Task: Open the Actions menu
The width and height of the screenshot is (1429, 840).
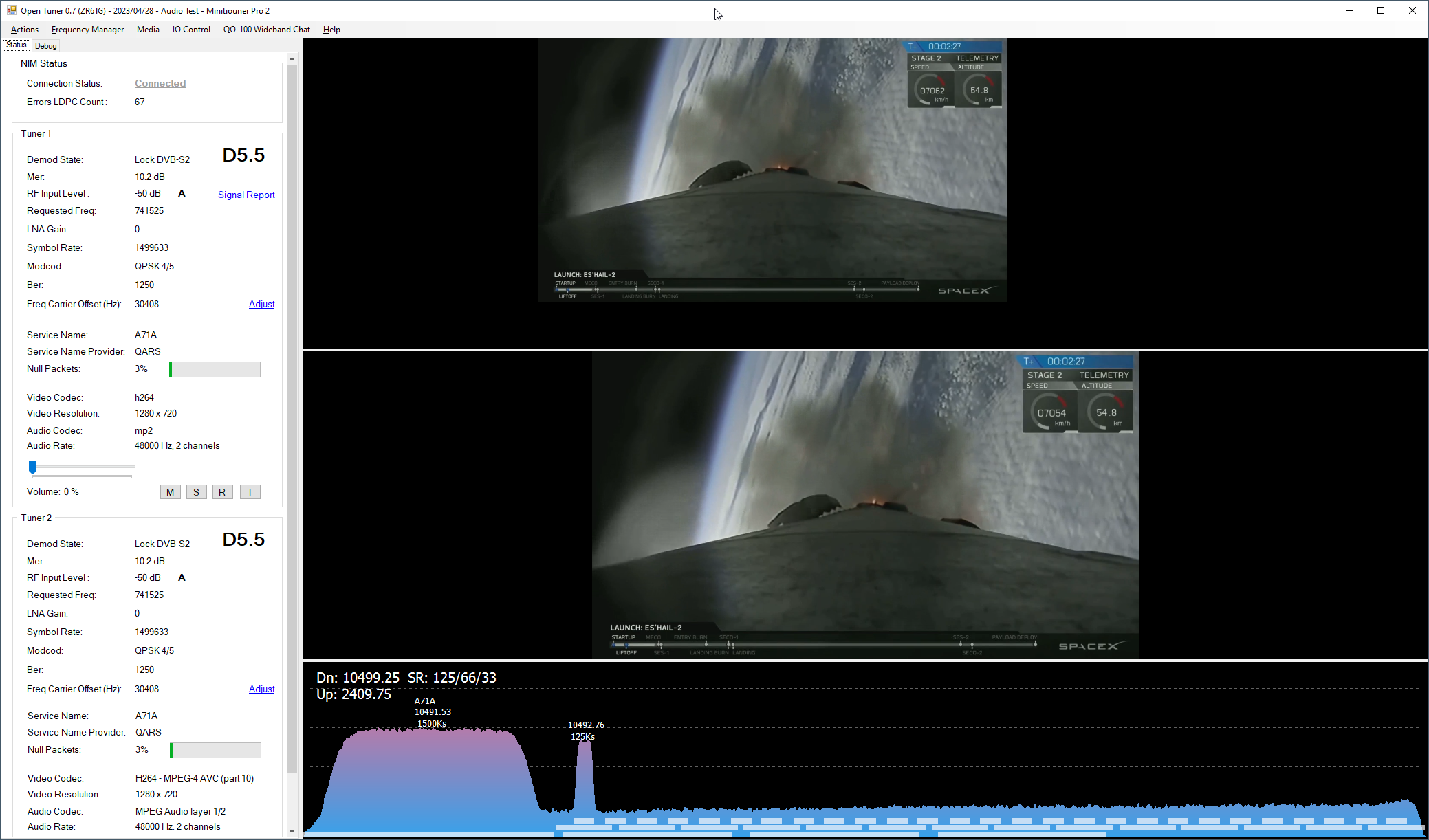Action: (25, 30)
